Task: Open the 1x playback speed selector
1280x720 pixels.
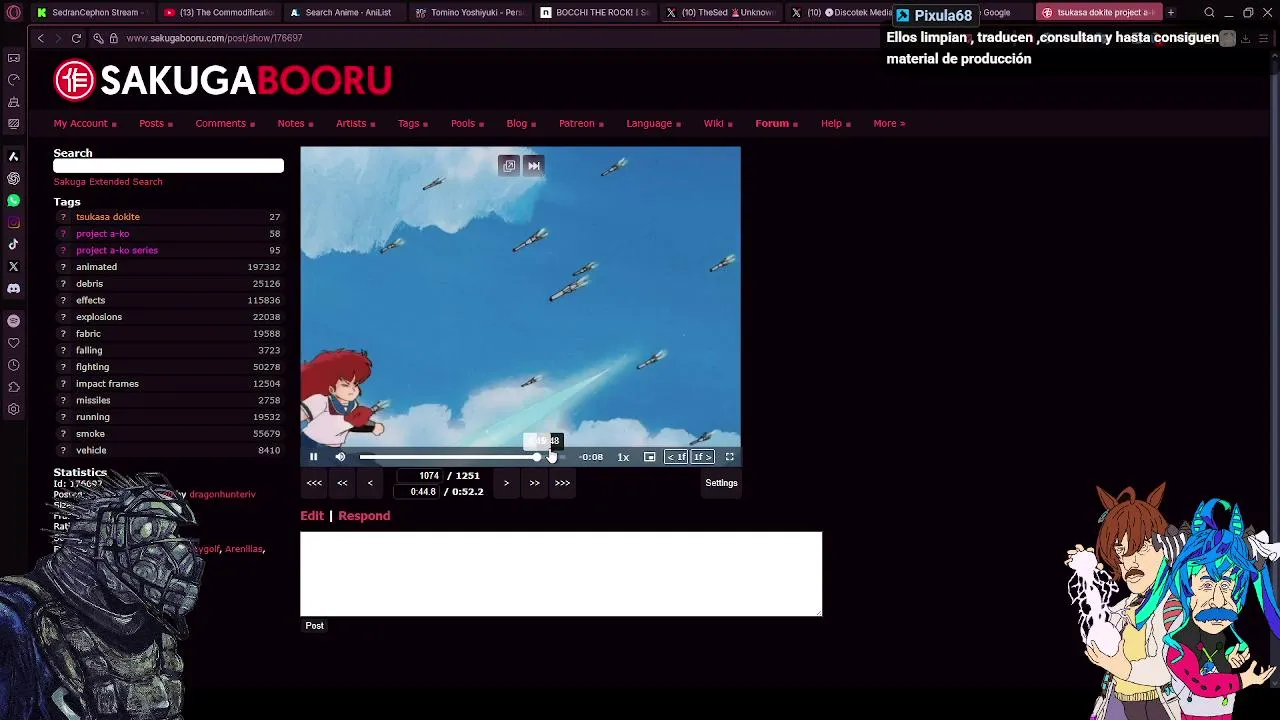Action: point(623,457)
